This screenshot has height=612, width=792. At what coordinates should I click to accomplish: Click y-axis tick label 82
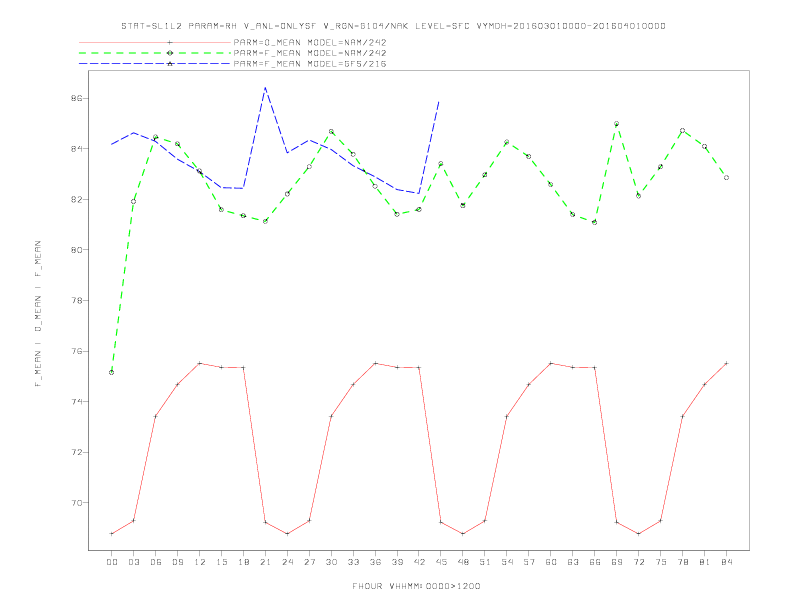coord(76,199)
